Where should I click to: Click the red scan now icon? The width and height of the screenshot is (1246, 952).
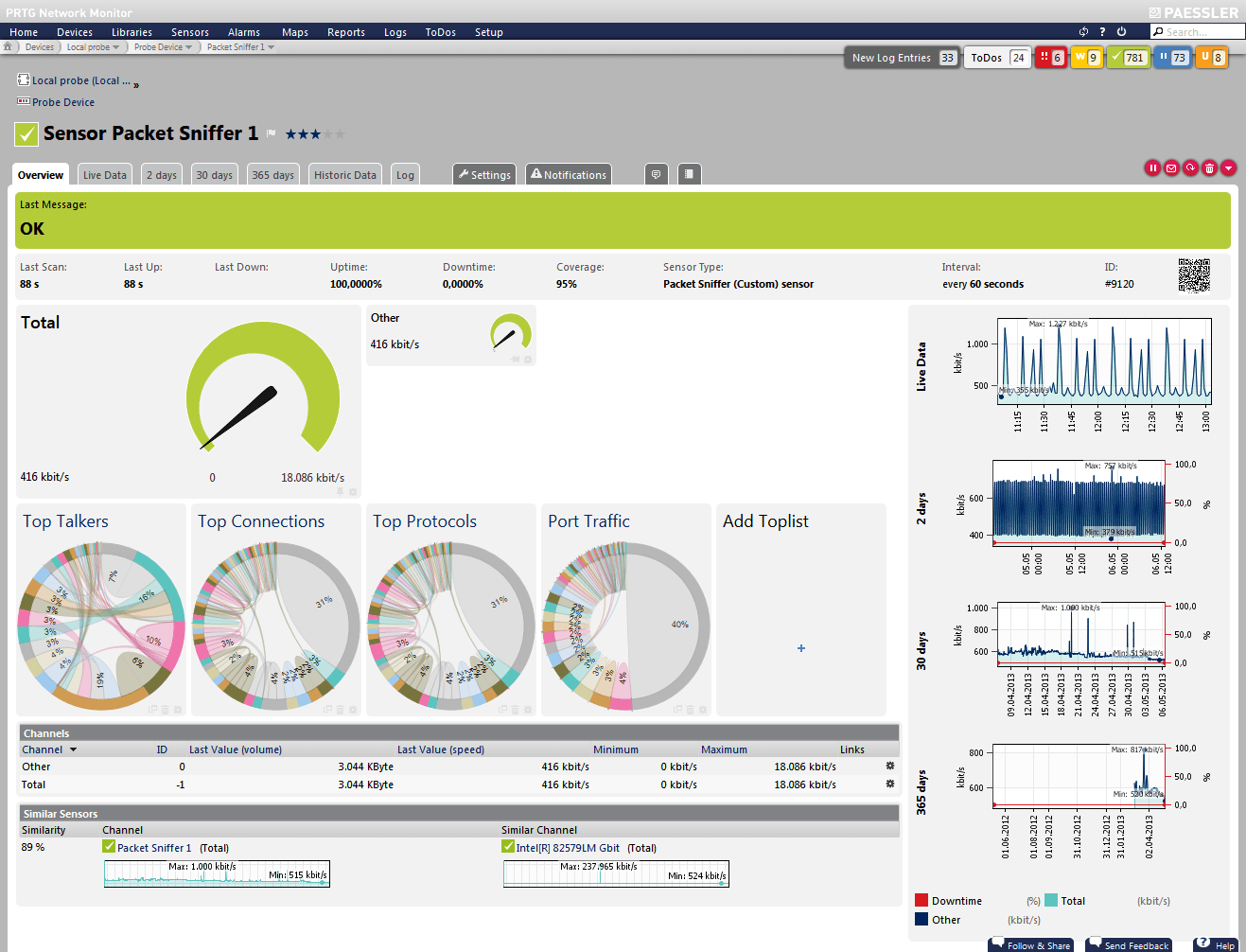1190,168
